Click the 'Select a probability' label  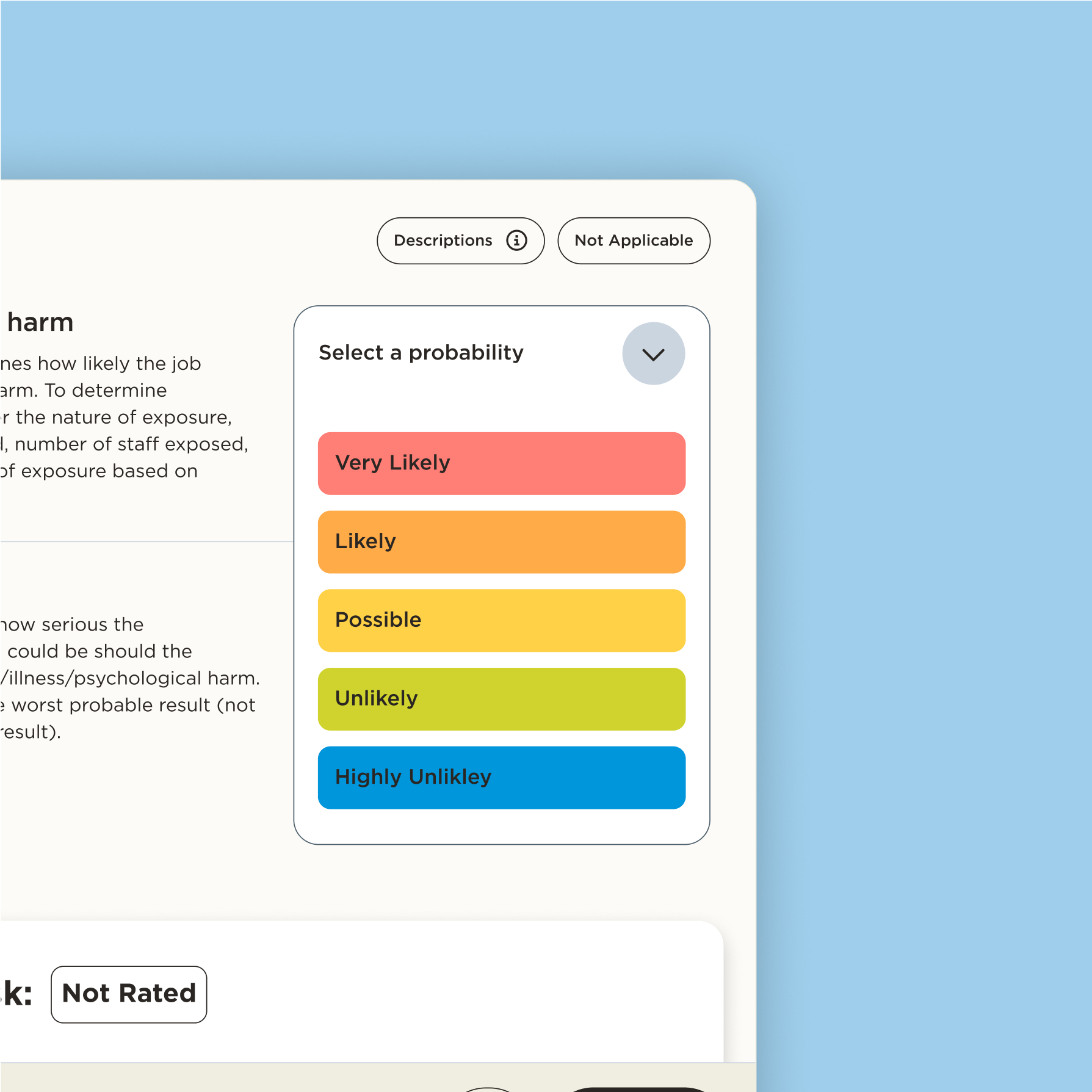coord(421,353)
